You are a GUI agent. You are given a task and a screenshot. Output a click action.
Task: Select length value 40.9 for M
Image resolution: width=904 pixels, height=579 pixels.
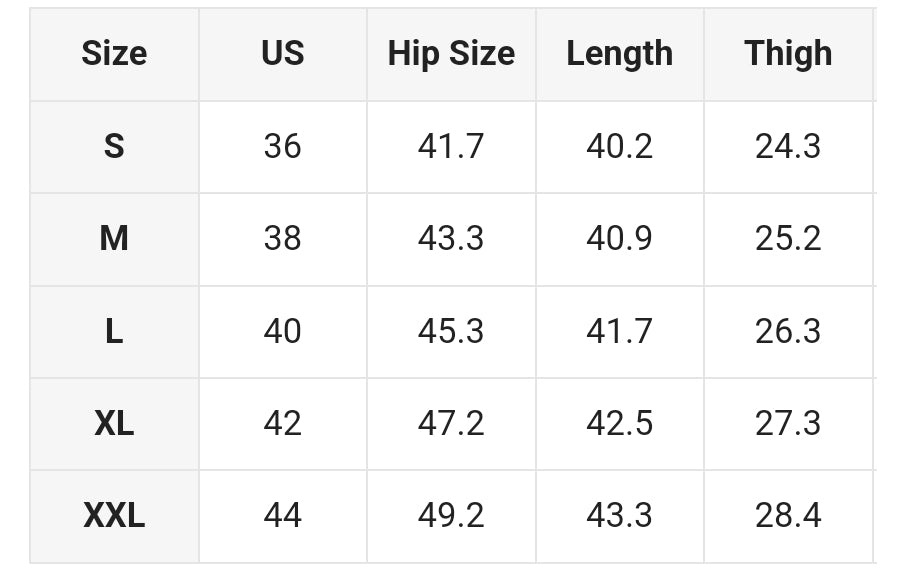click(x=620, y=239)
